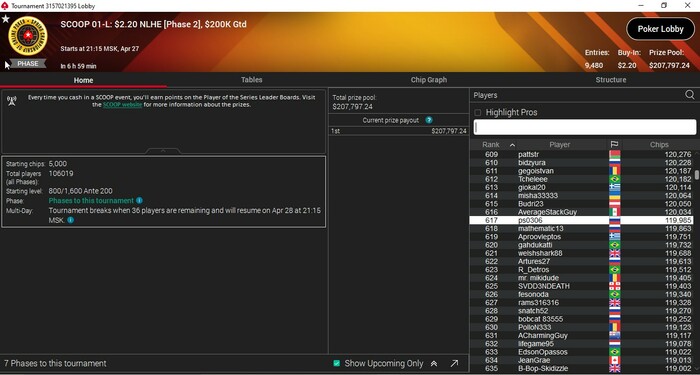Switch to the Home tab
The image size is (700, 375).
tap(83, 80)
